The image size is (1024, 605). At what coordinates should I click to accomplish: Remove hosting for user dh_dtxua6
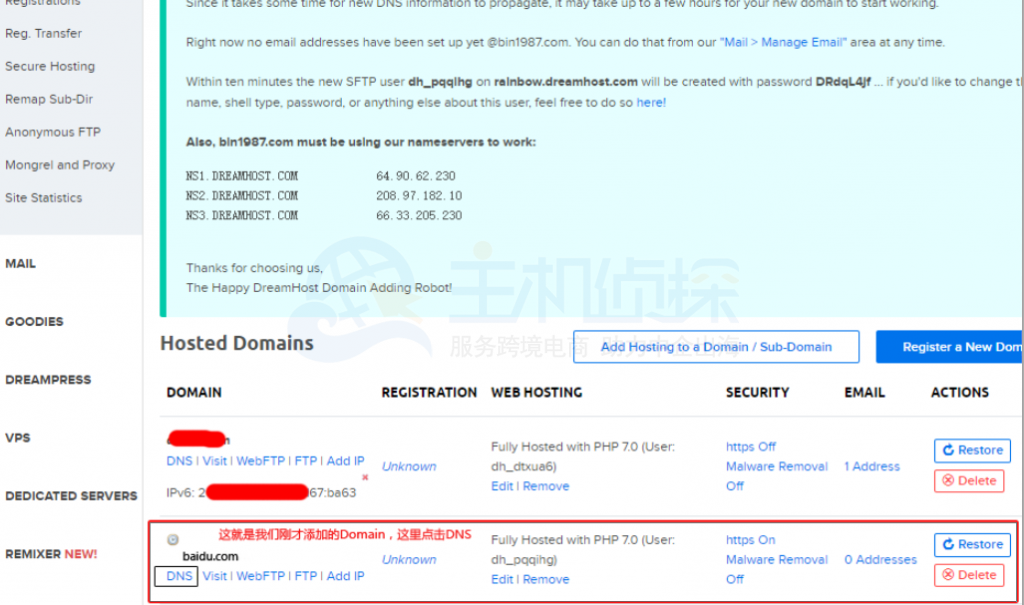pyautogui.click(x=546, y=486)
